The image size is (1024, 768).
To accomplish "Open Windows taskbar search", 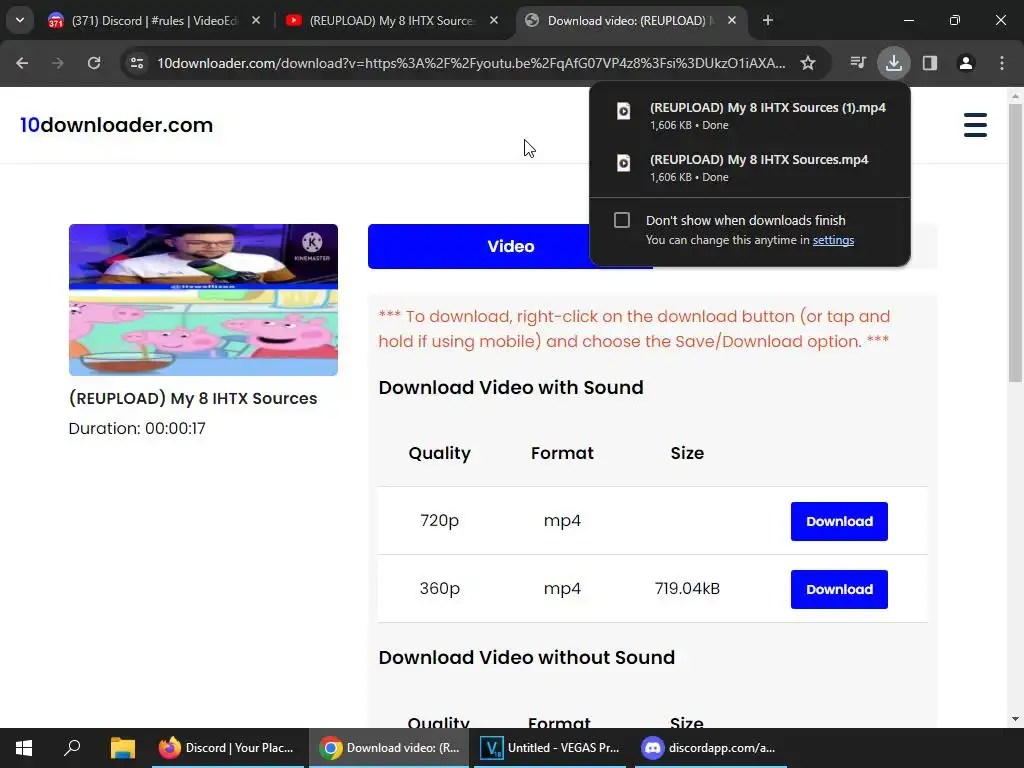I will (72, 748).
